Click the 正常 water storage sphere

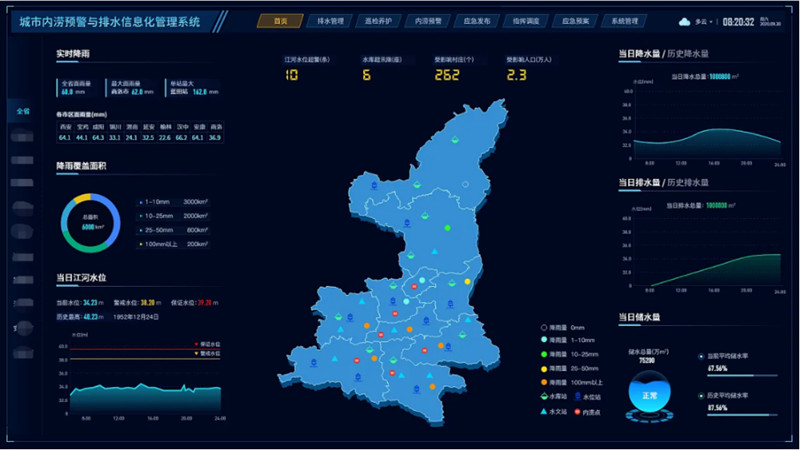coord(643,396)
